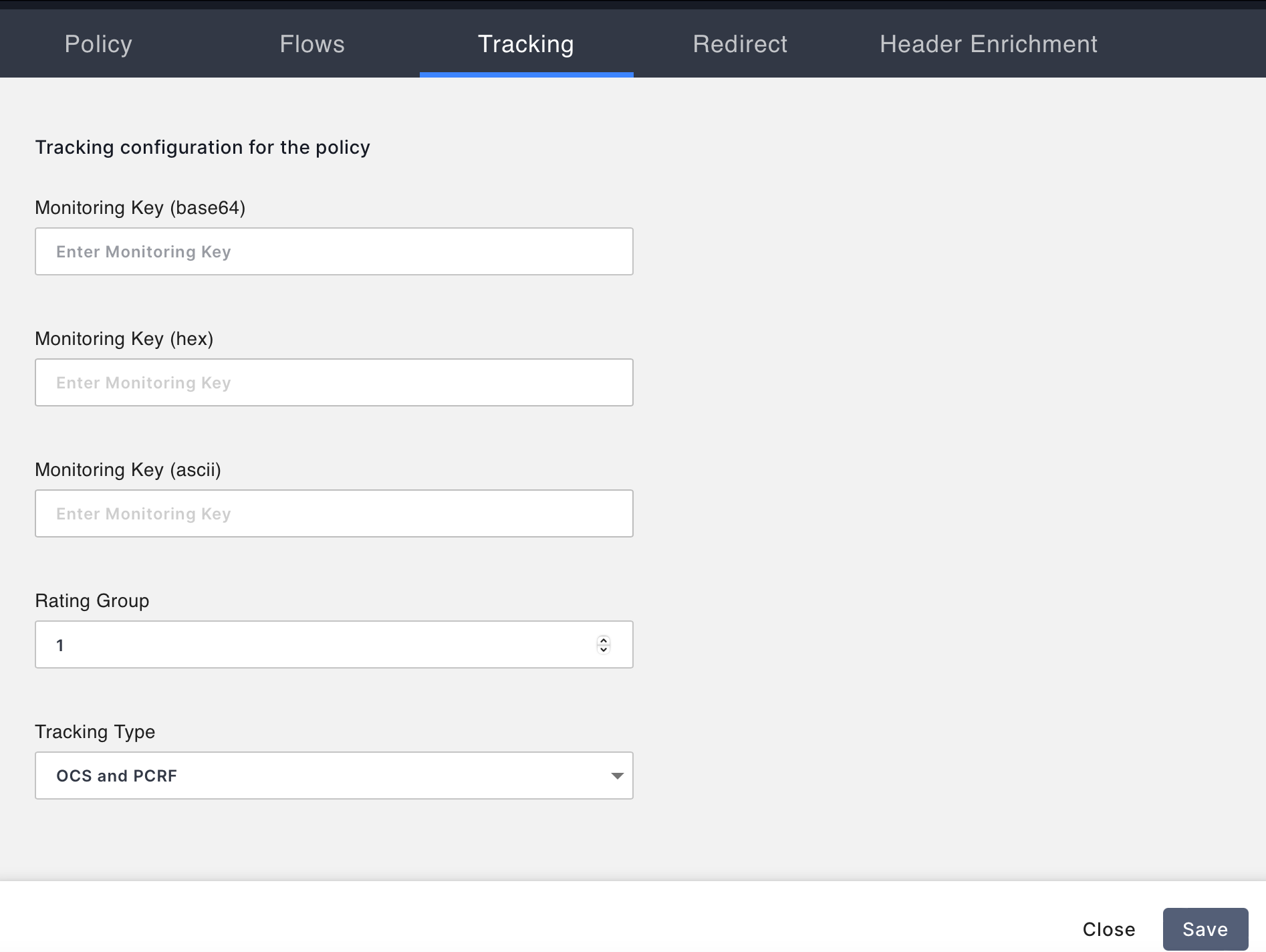Click inside the Monitoring Key (base64) field
The image size is (1266, 952).
tap(334, 251)
